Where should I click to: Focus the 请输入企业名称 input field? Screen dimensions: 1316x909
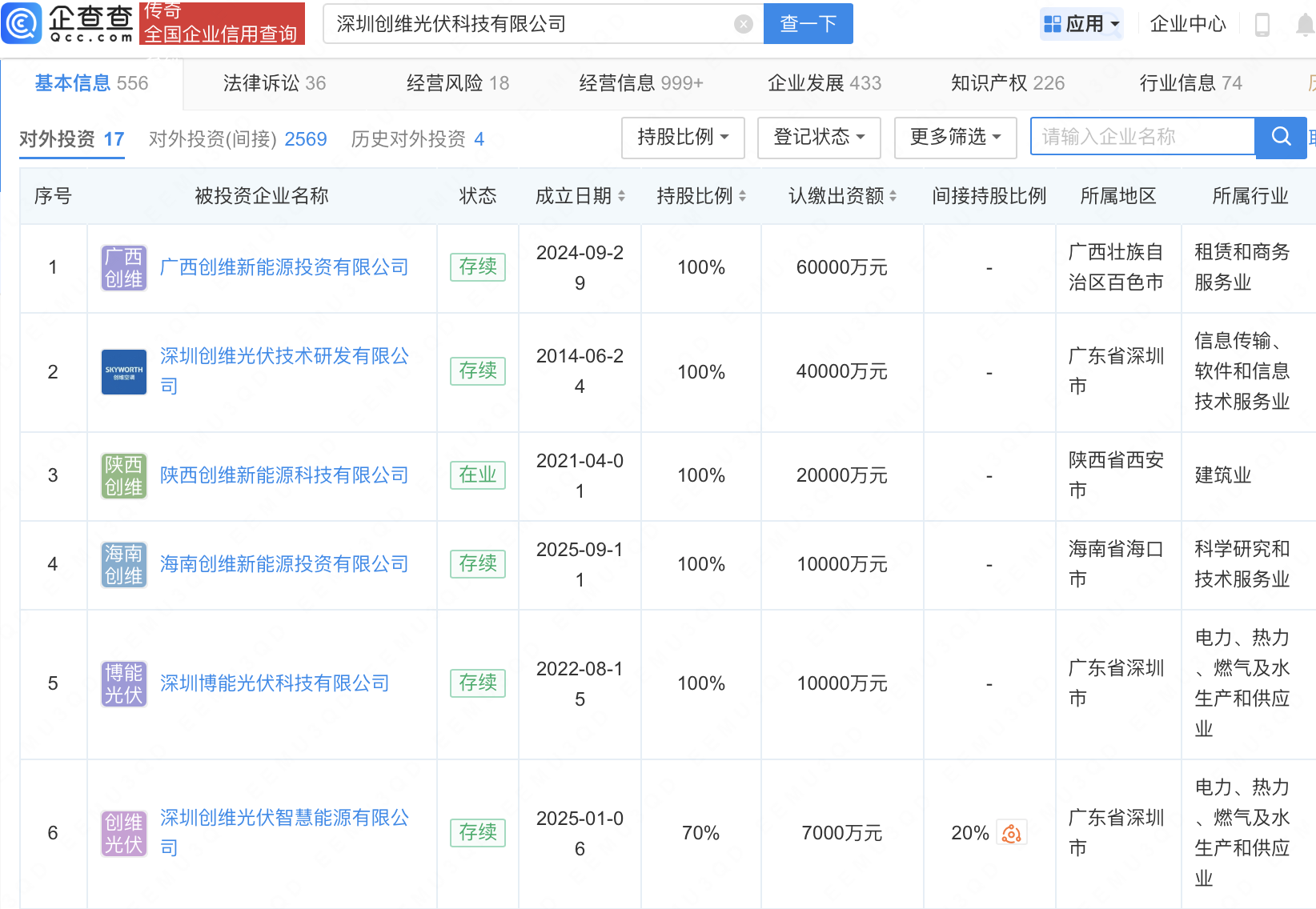pyautogui.click(x=1141, y=137)
